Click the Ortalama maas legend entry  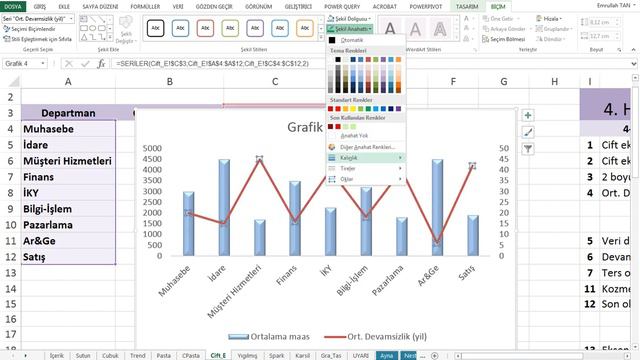pos(269,337)
